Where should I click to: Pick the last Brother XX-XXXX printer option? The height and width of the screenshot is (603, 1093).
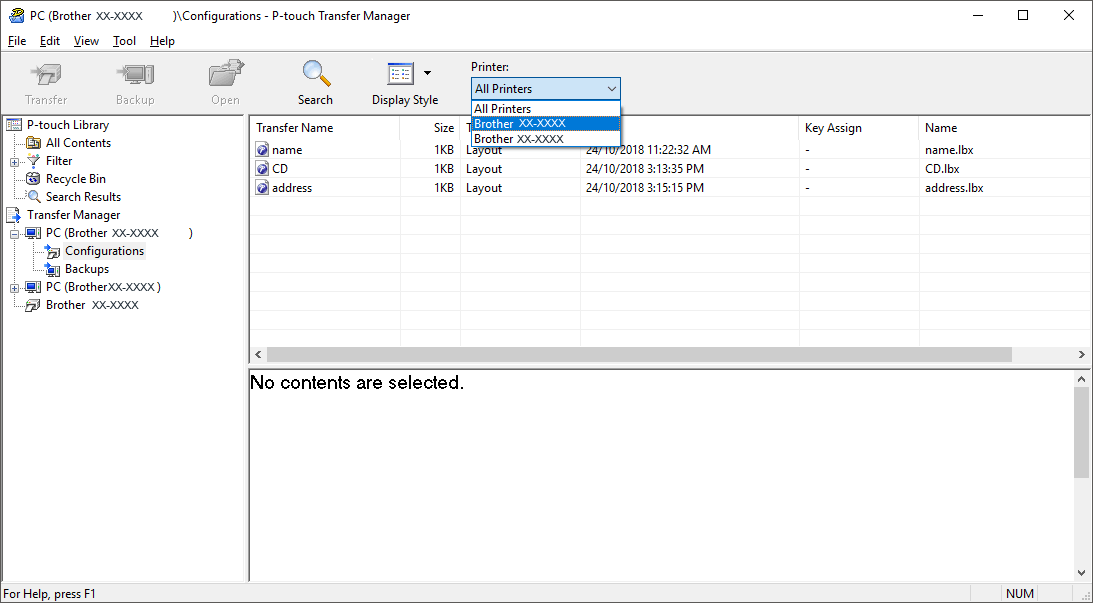coord(518,139)
